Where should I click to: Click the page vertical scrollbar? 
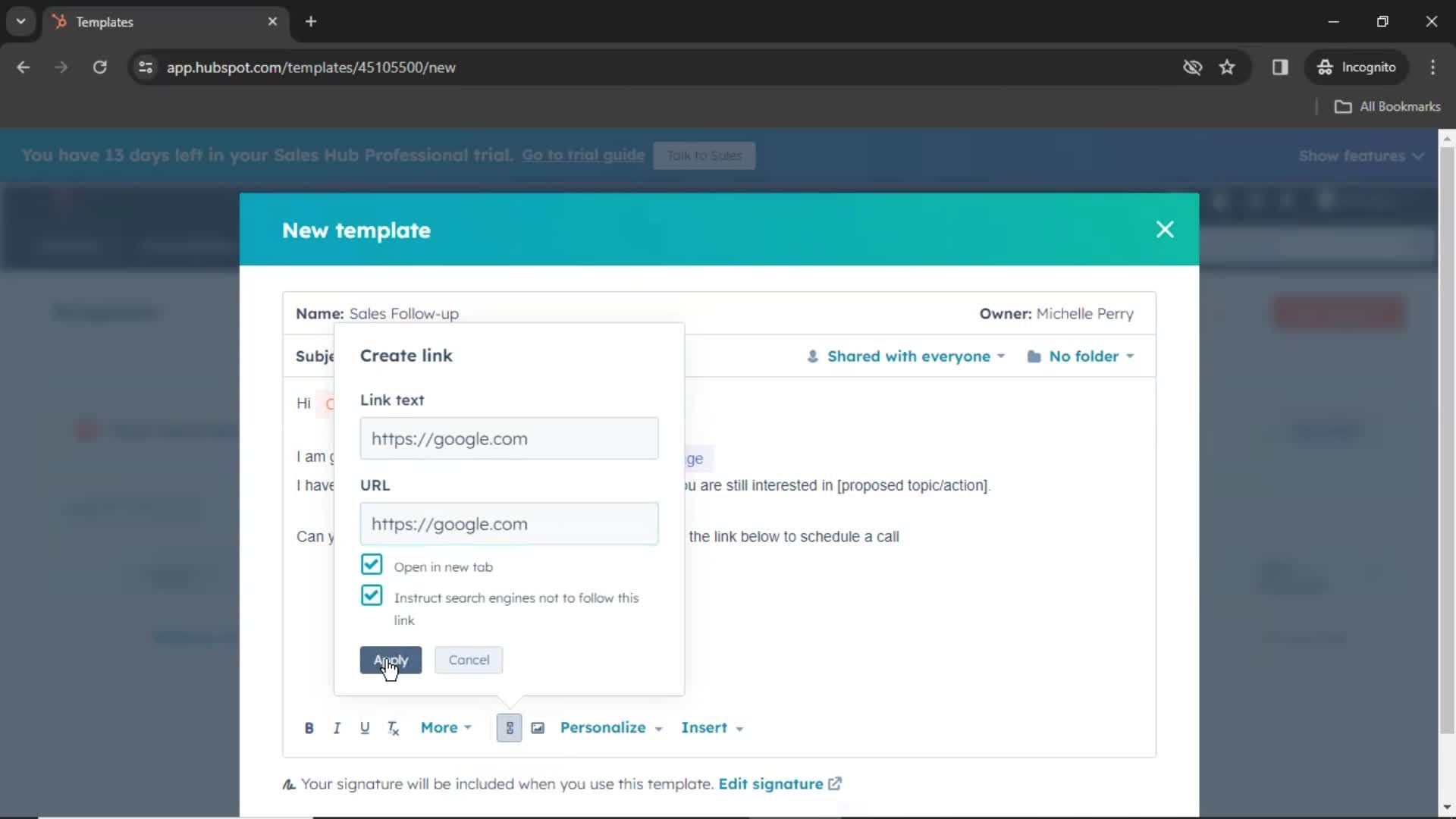click(x=1446, y=440)
